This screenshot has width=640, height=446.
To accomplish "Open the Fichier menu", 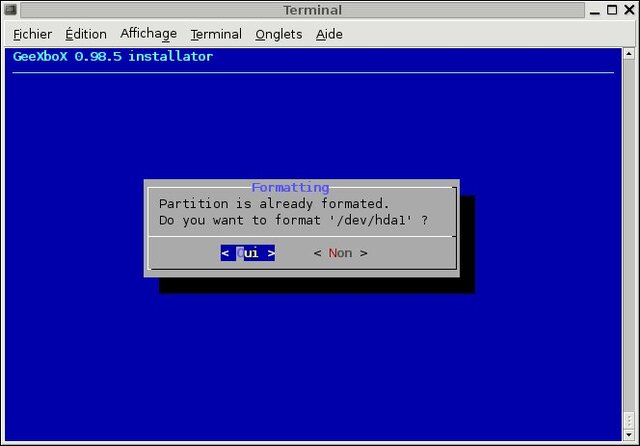I will [x=32, y=34].
